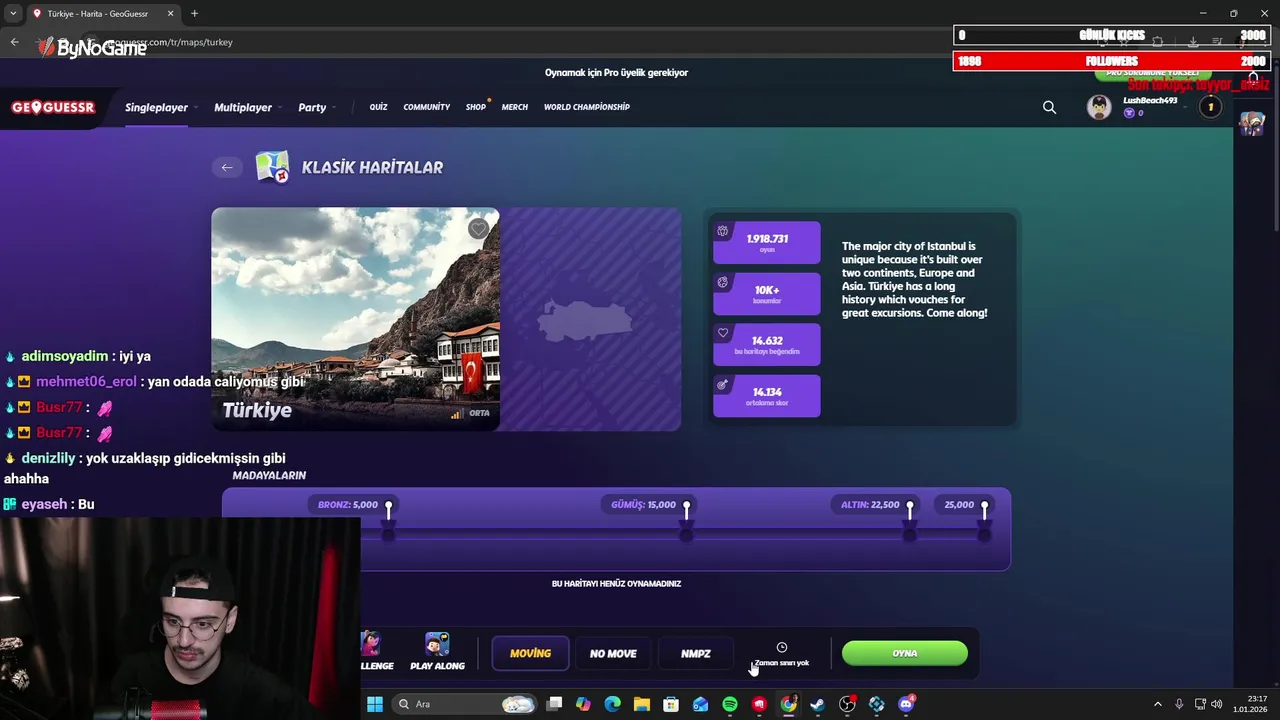Click the 1.918.731 games played stat
This screenshot has width=1280, height=720.
coord(767,243)
